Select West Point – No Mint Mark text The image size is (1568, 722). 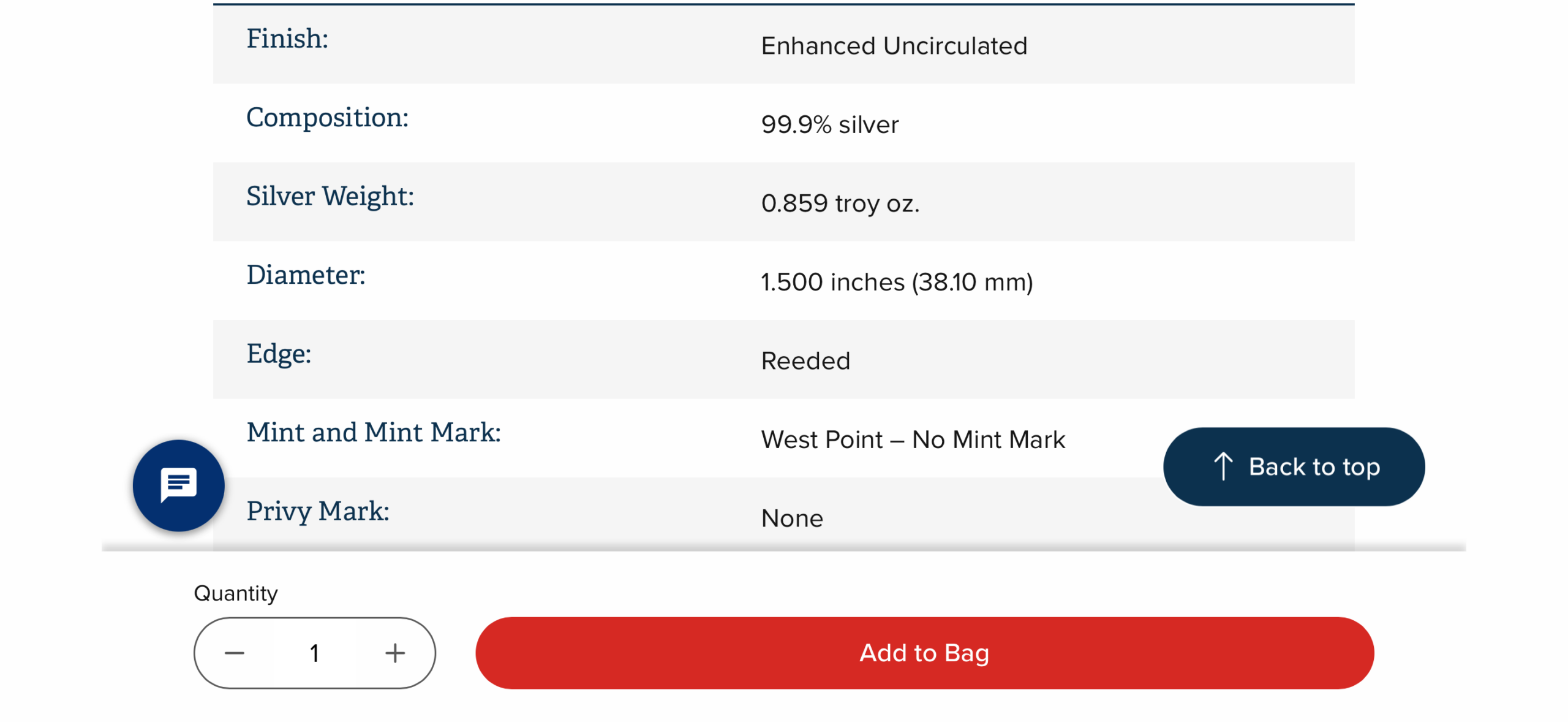click(x=913, y=439)
